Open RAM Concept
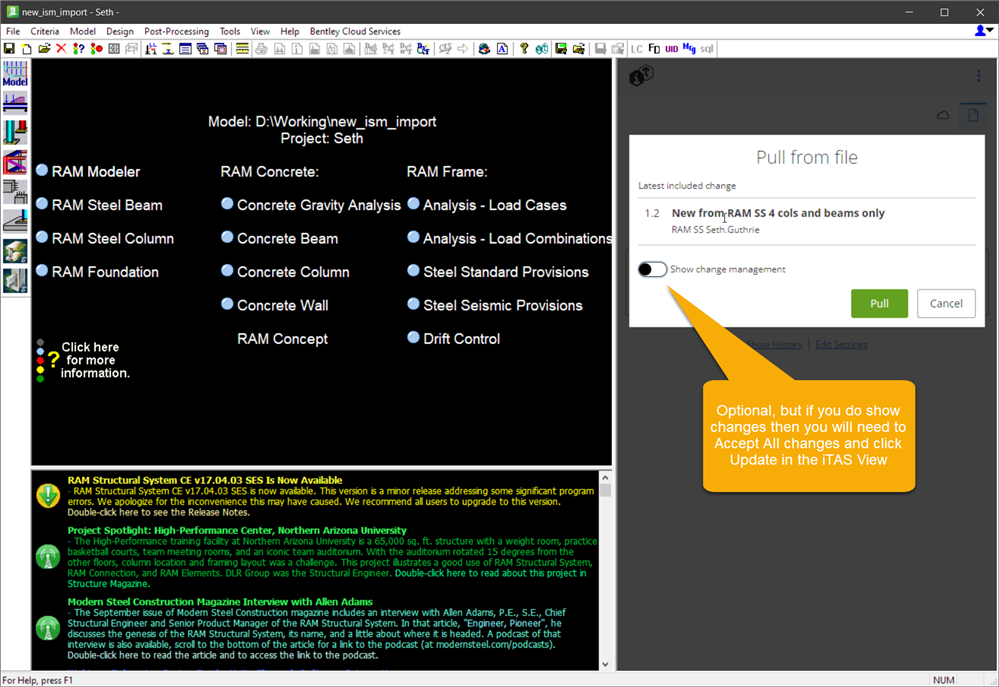Image resolution: width=999 pixels, height=687 pixels. coord(282,339)
